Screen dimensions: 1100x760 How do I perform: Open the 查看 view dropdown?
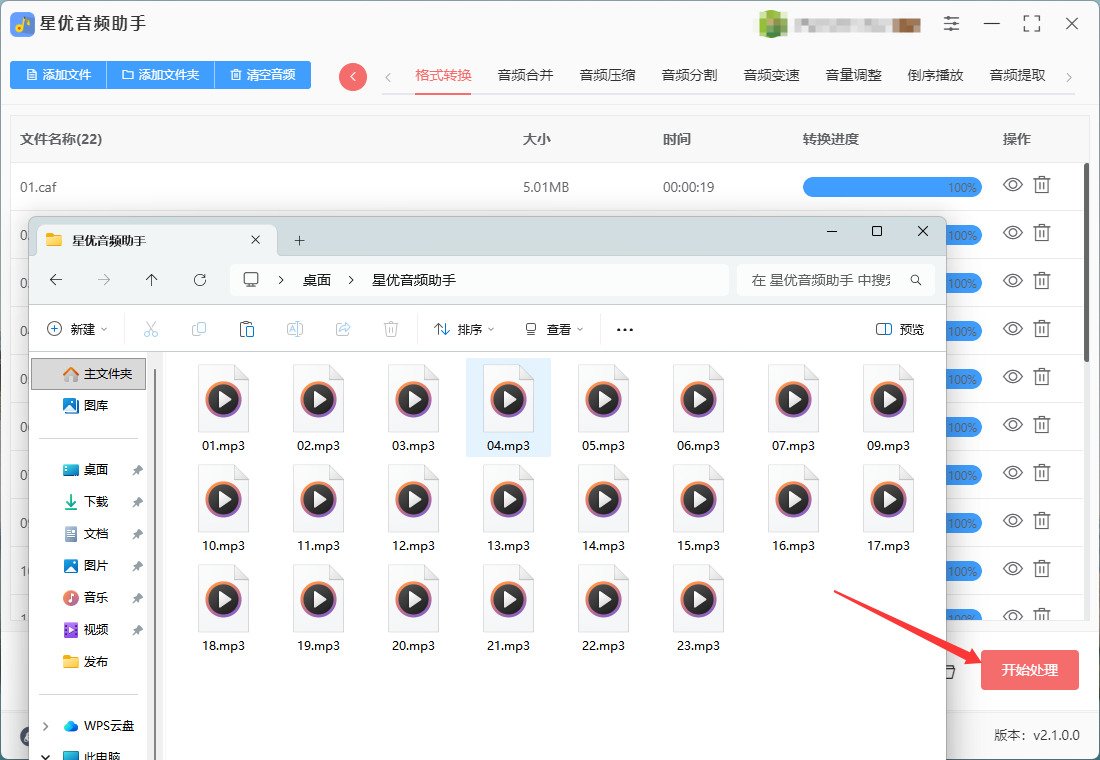click(x=554, y=329)
